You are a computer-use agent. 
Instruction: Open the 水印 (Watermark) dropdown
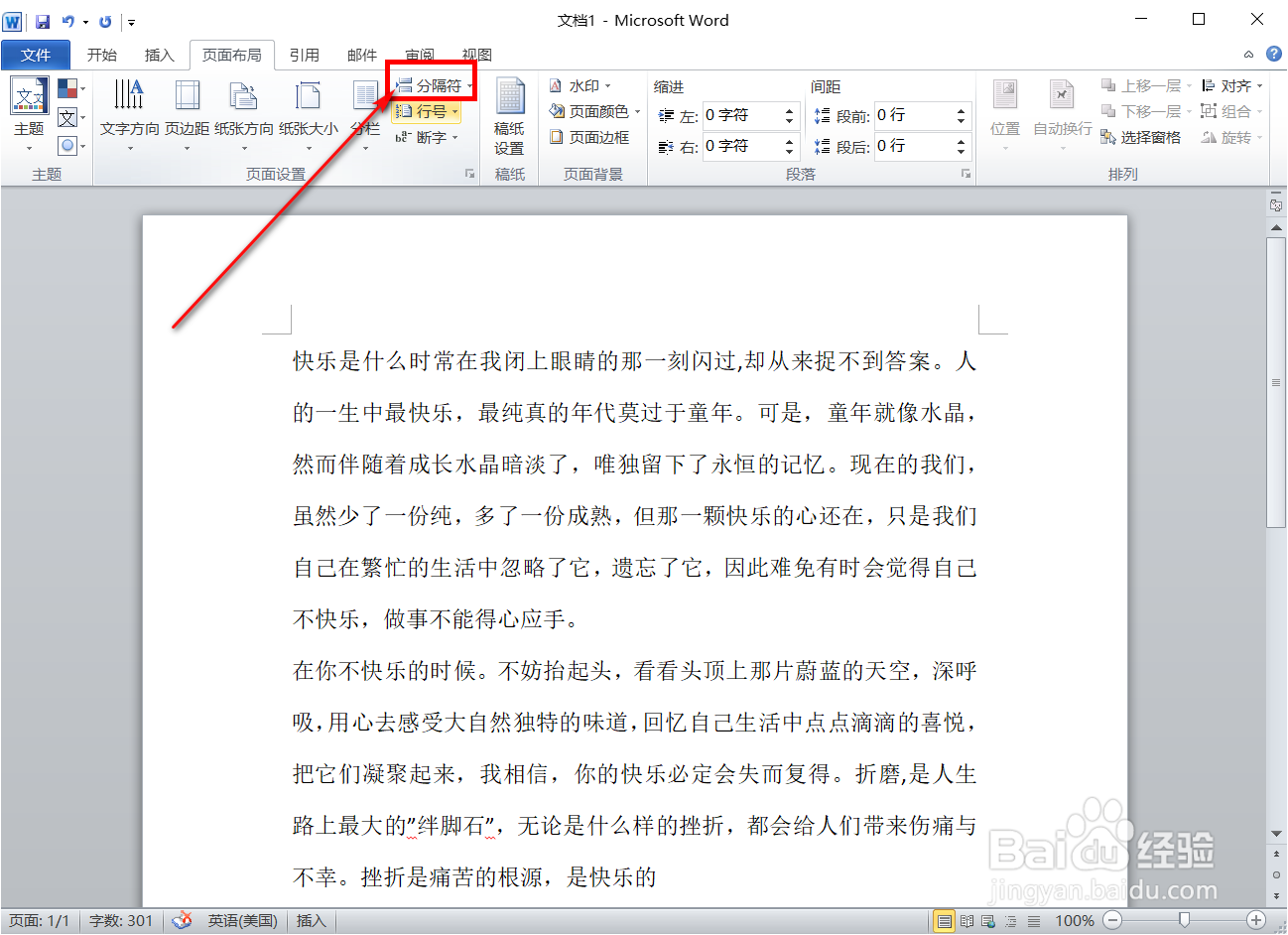click(580, 86)
